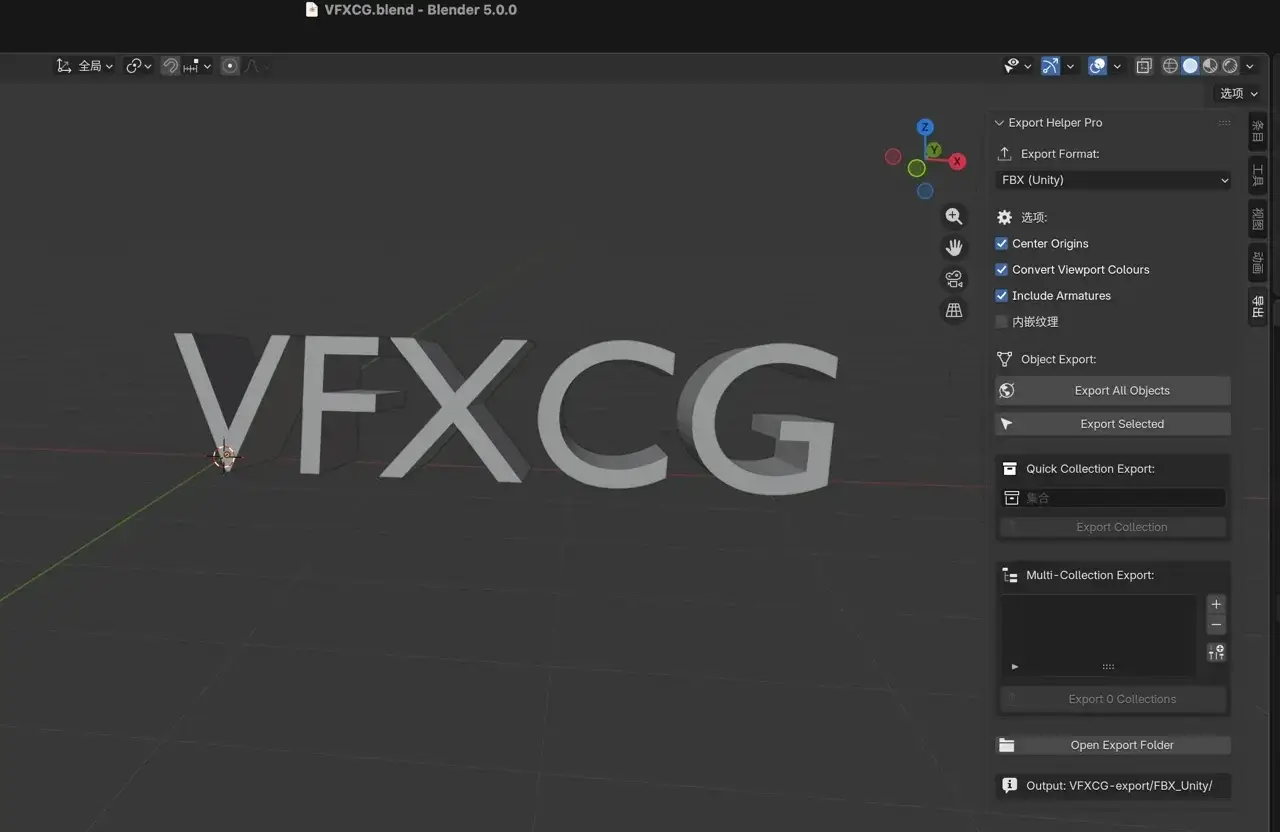The image size is (1280, 832).
Task: Click the Export All Objects button
Action: 1113,391
